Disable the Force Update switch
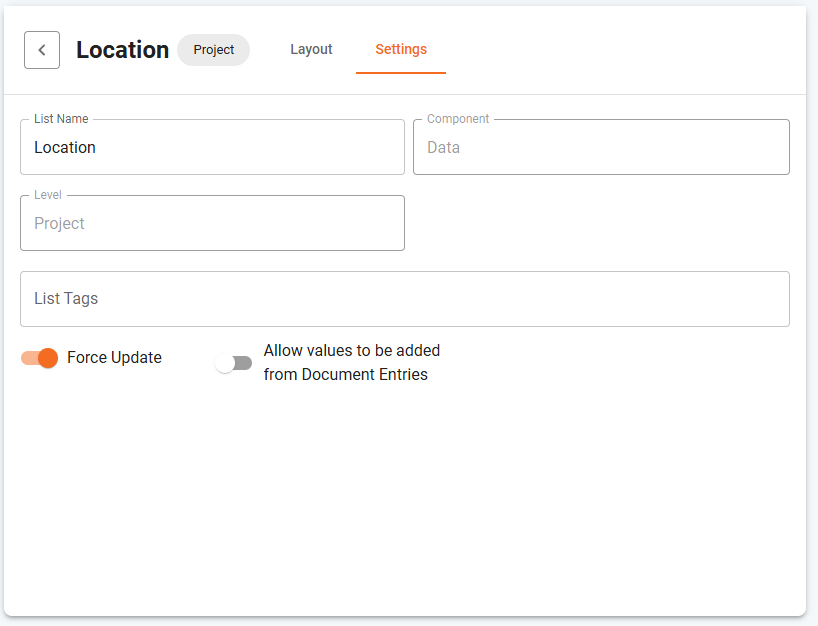818x626 pixels. coord(40,358)
